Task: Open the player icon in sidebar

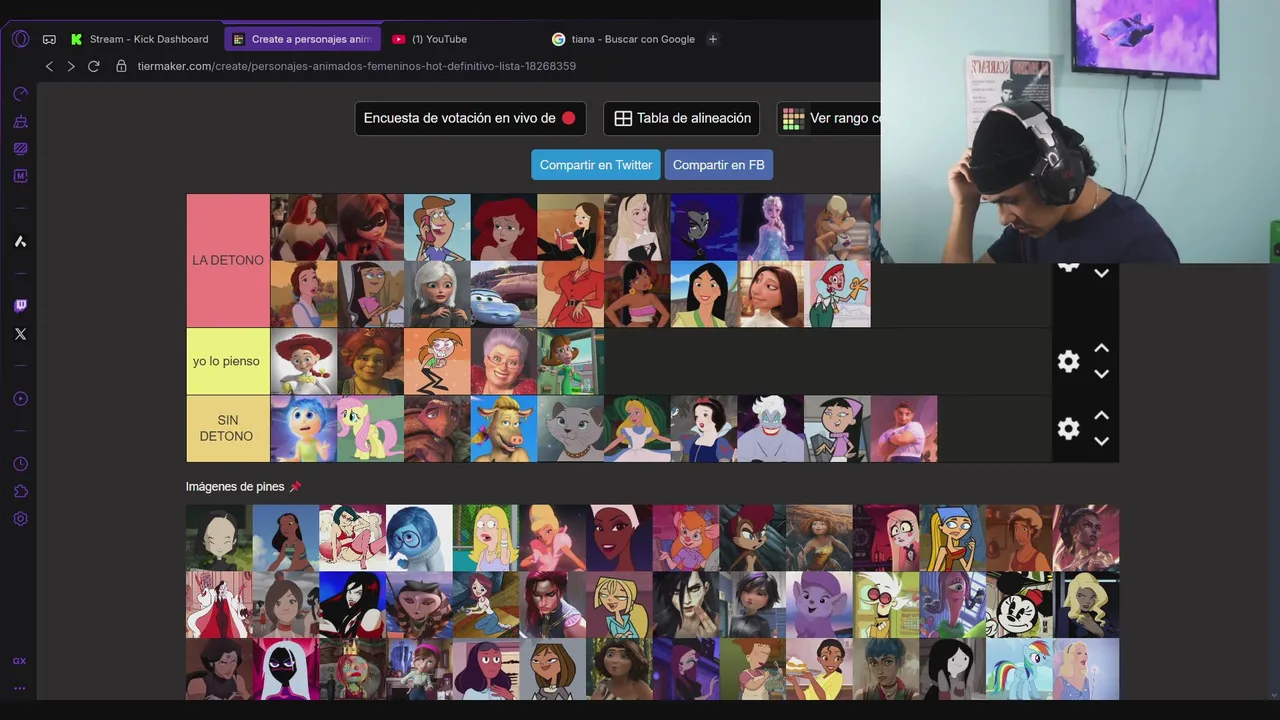Action: click(20, 399)
